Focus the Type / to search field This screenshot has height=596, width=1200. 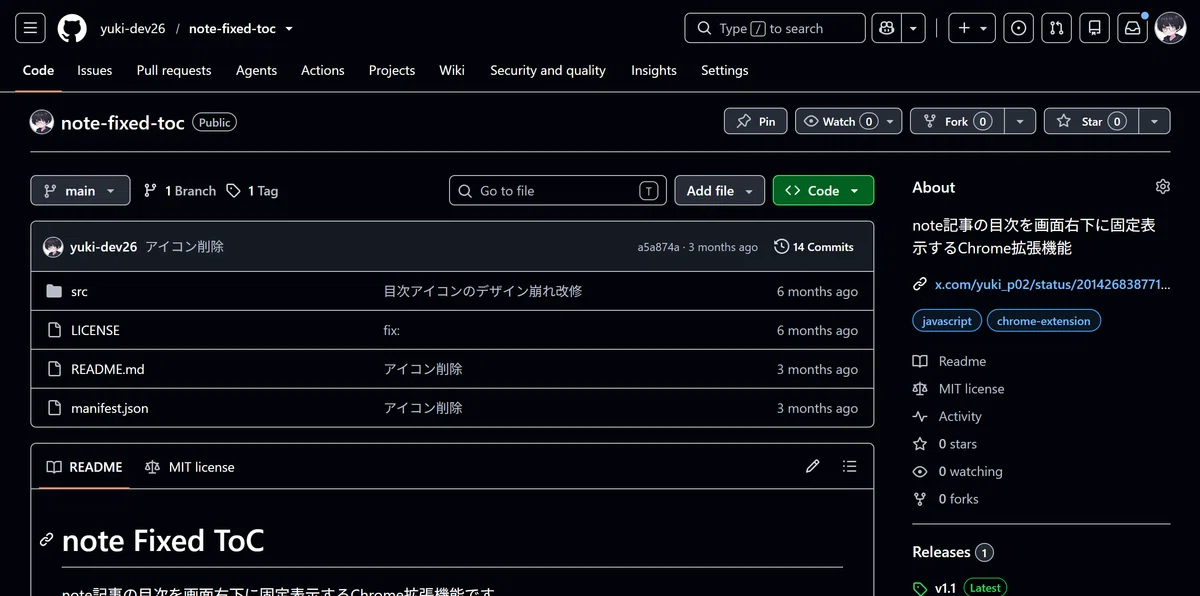[775, 28]
